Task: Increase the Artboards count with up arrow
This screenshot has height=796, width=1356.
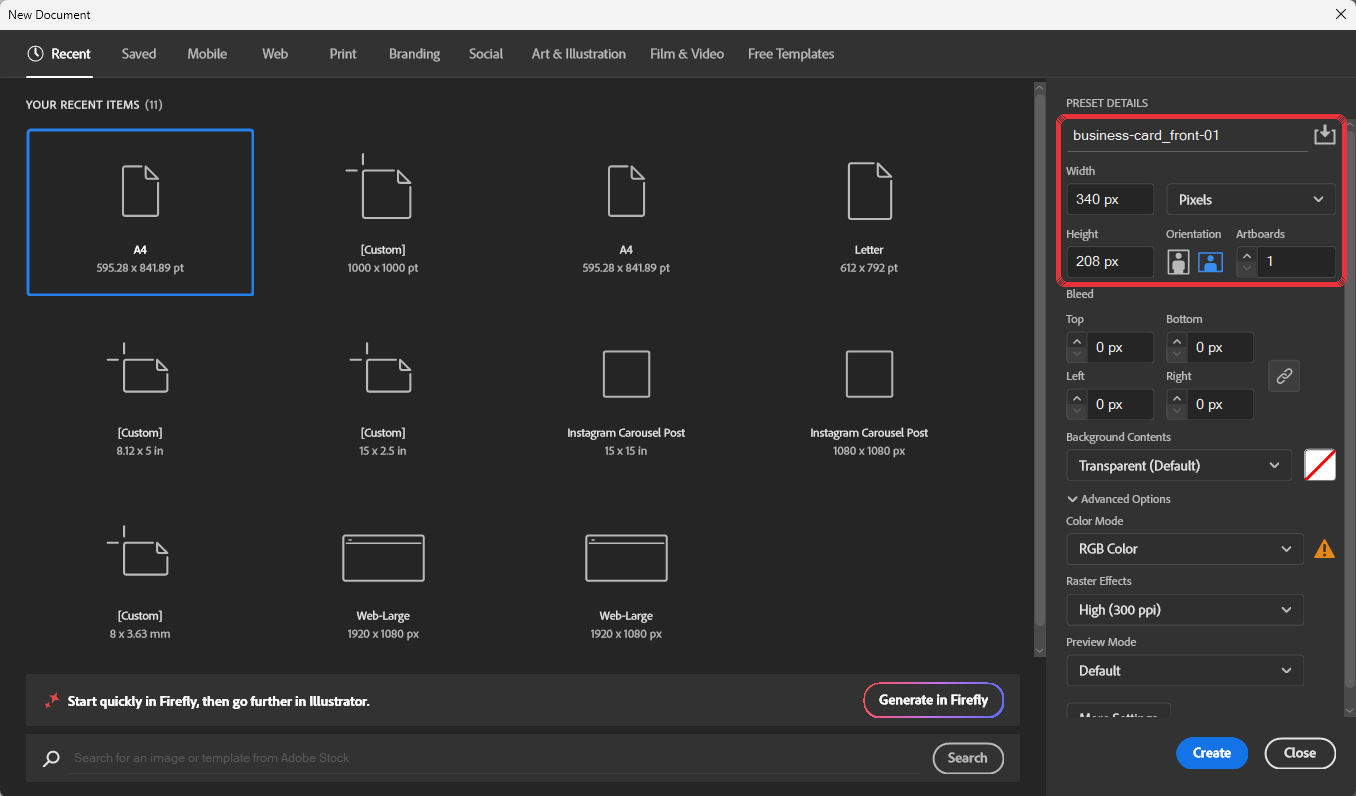Action: click(1246, 255)
